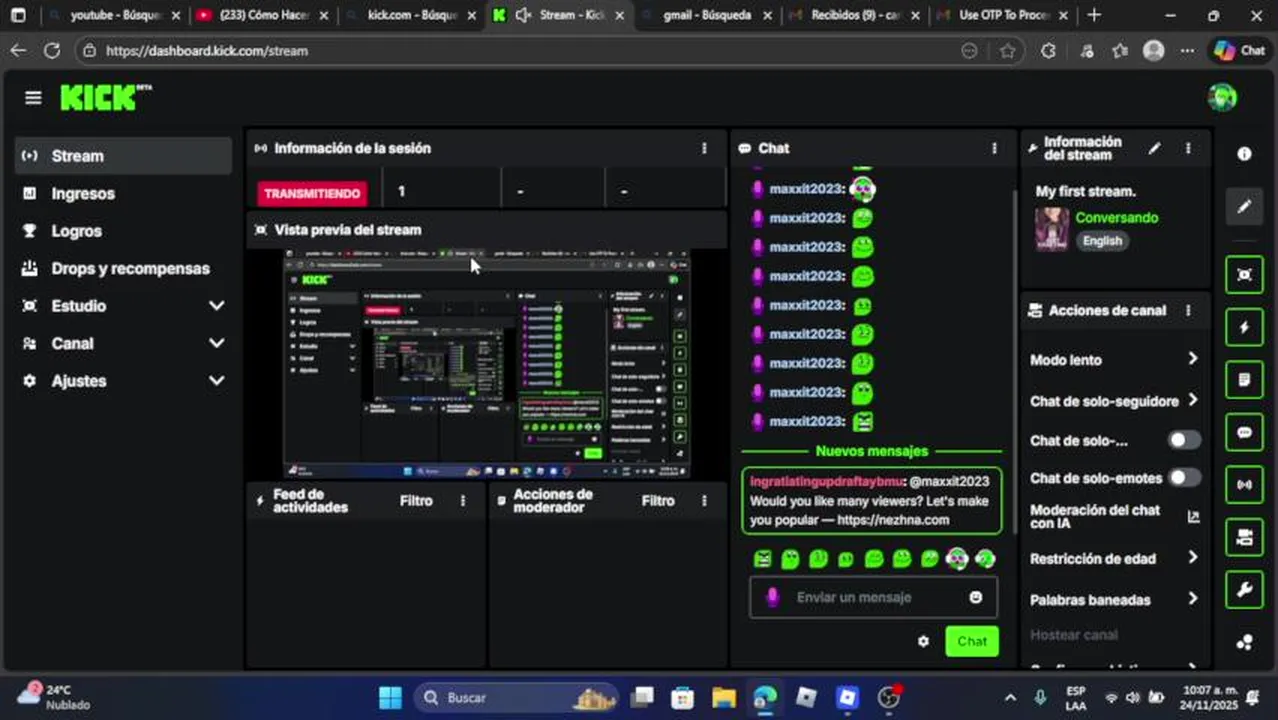Open the emoji picker in message box
The height and width of the screenshot is (720, 1278).
tap(975, 597)
